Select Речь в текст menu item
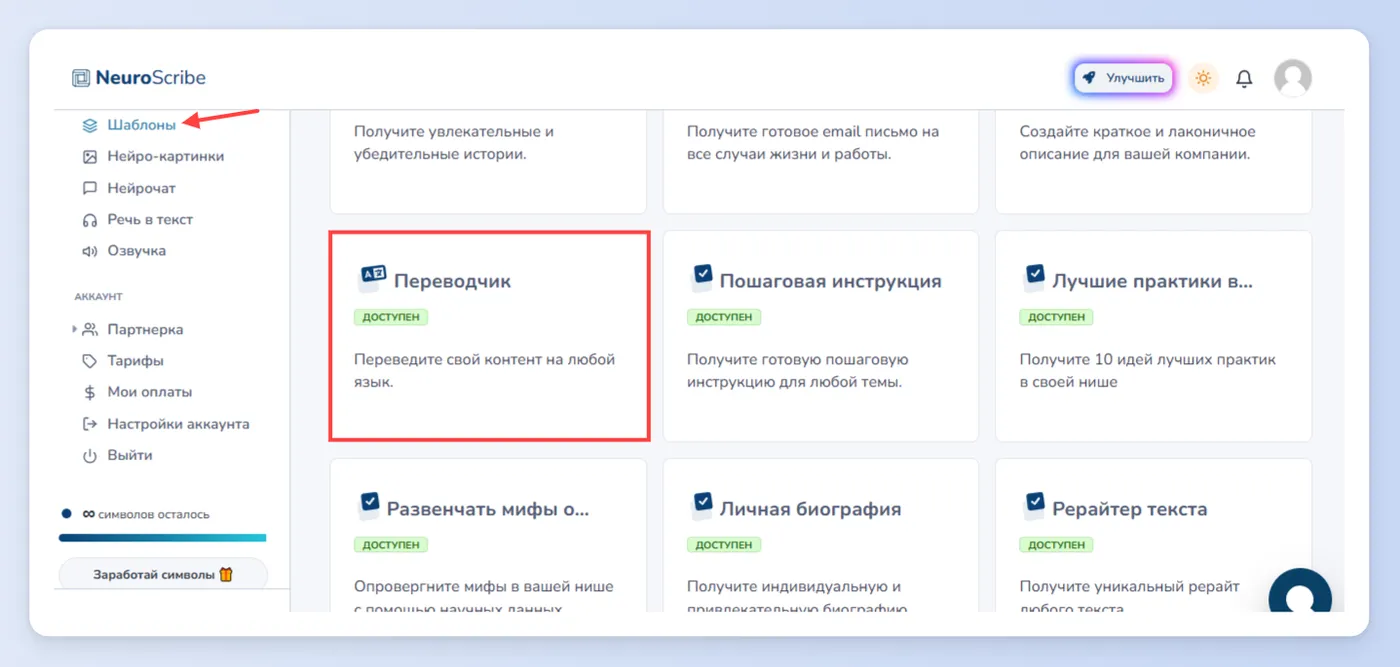1400x667 pixels. [150, 219]
